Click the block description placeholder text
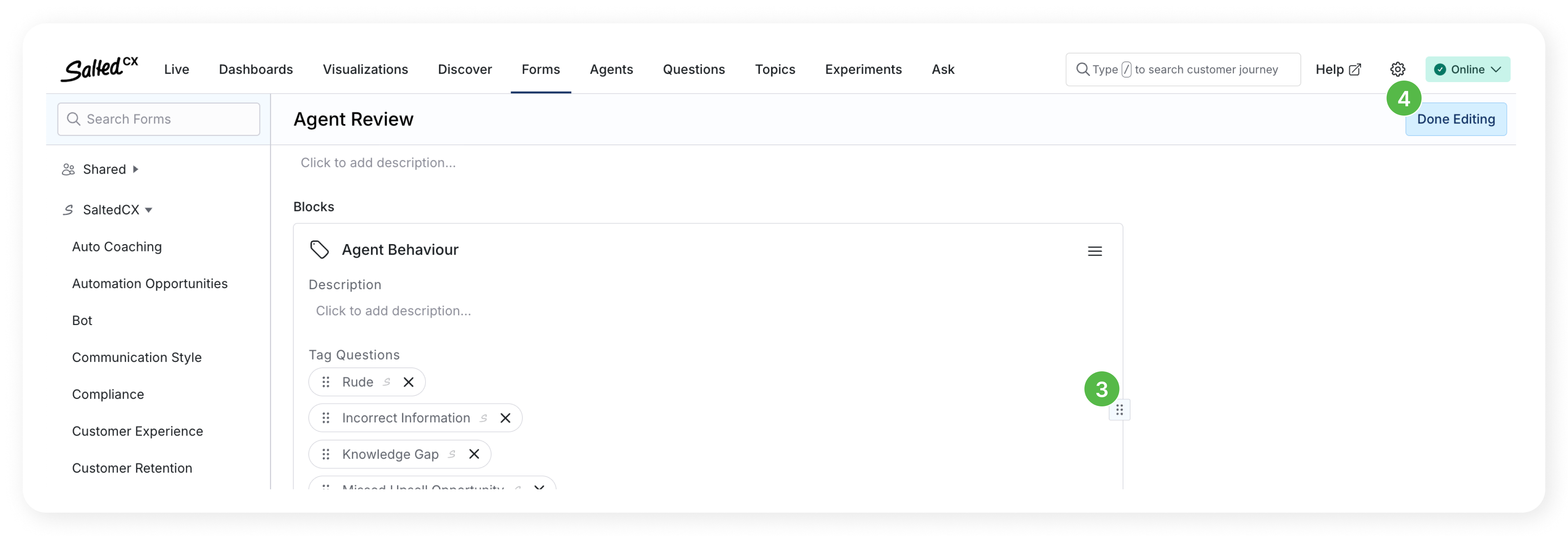This screenshot has height=536, width=1568. 393,311
